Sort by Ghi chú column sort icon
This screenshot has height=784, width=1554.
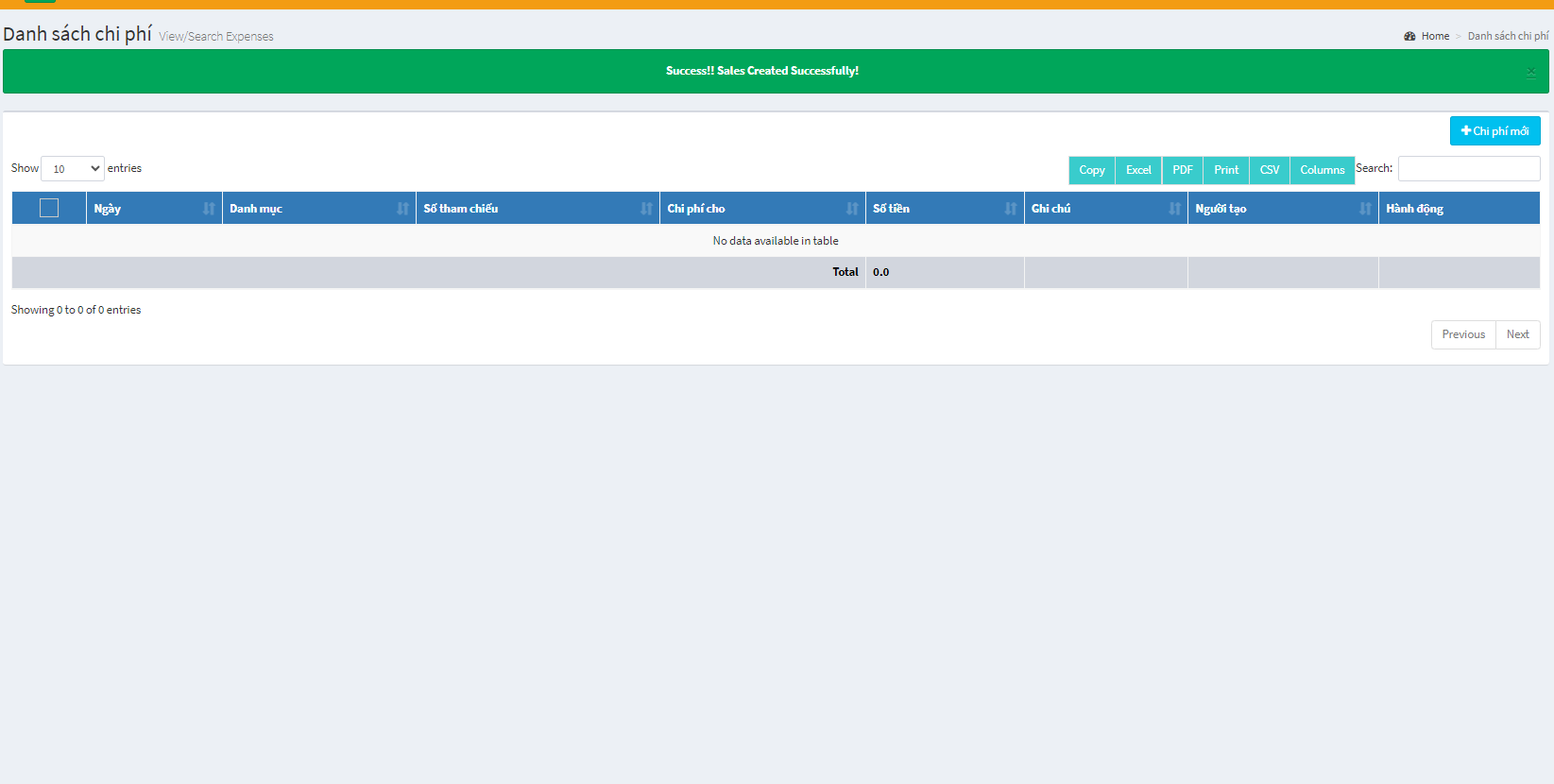click(x=1174, y=209)
